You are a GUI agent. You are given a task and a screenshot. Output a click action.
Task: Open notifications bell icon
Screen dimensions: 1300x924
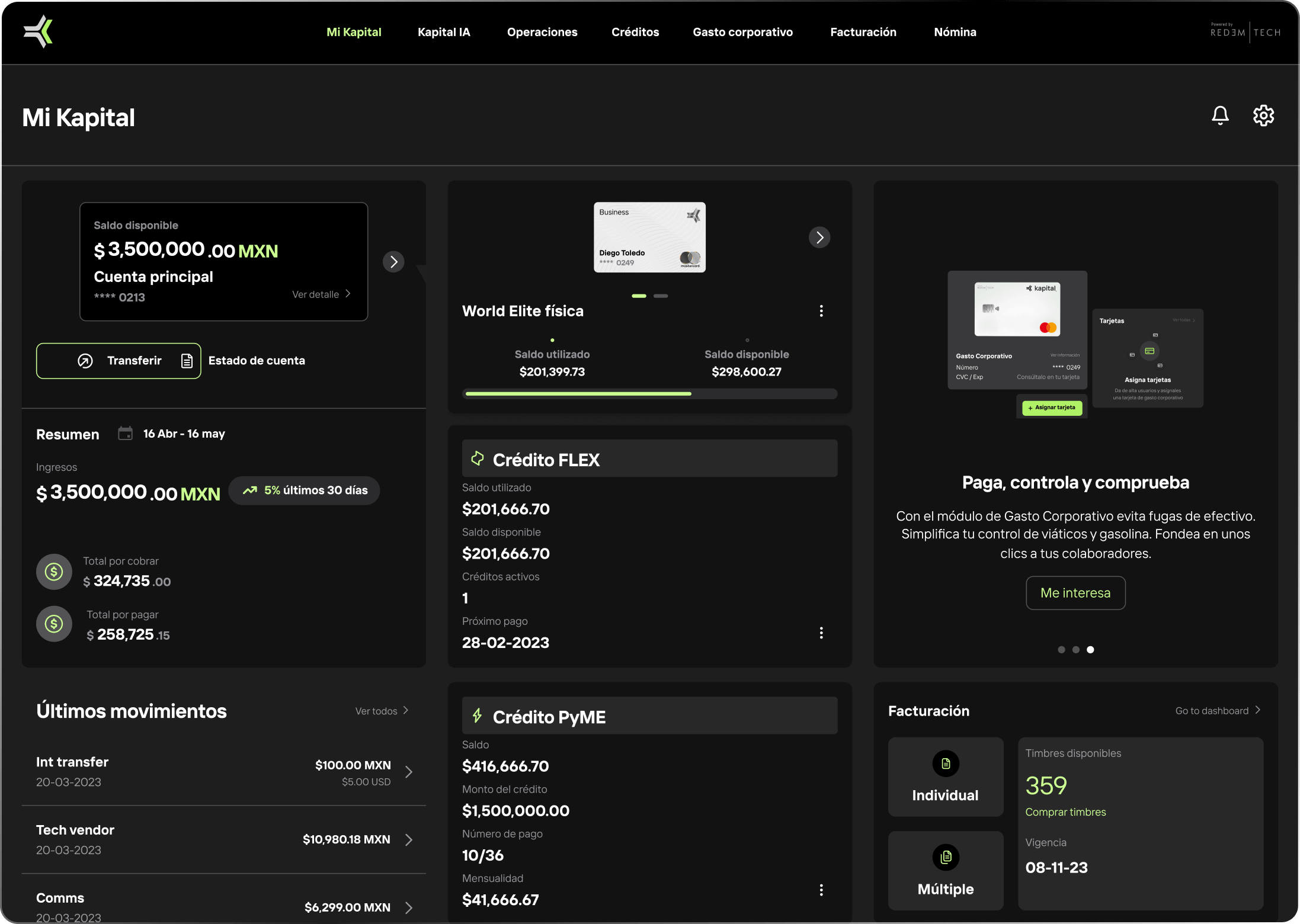[x=1220, y=115]
